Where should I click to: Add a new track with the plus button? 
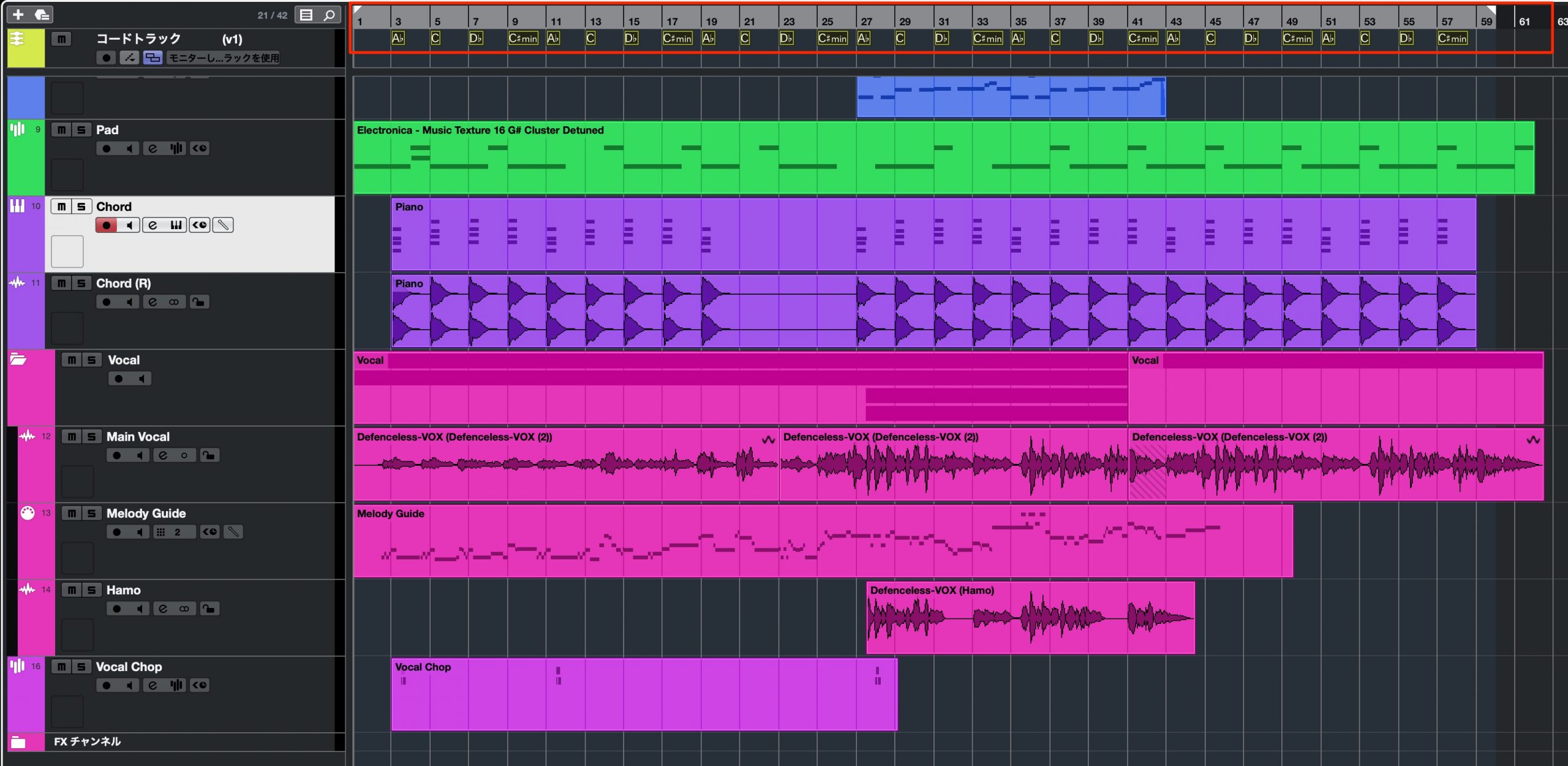click(x=18, y=14)
